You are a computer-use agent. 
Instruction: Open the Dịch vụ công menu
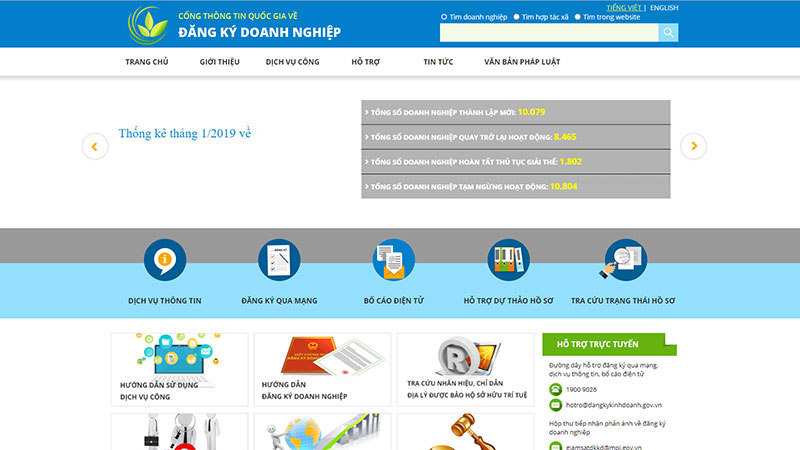click(x=292, y=62)
